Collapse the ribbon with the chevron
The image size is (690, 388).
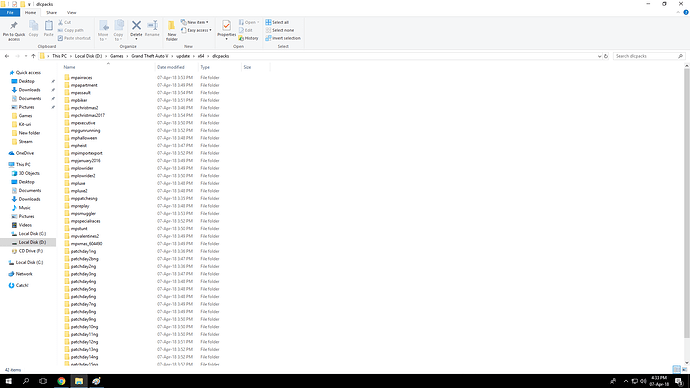(678, 13)
